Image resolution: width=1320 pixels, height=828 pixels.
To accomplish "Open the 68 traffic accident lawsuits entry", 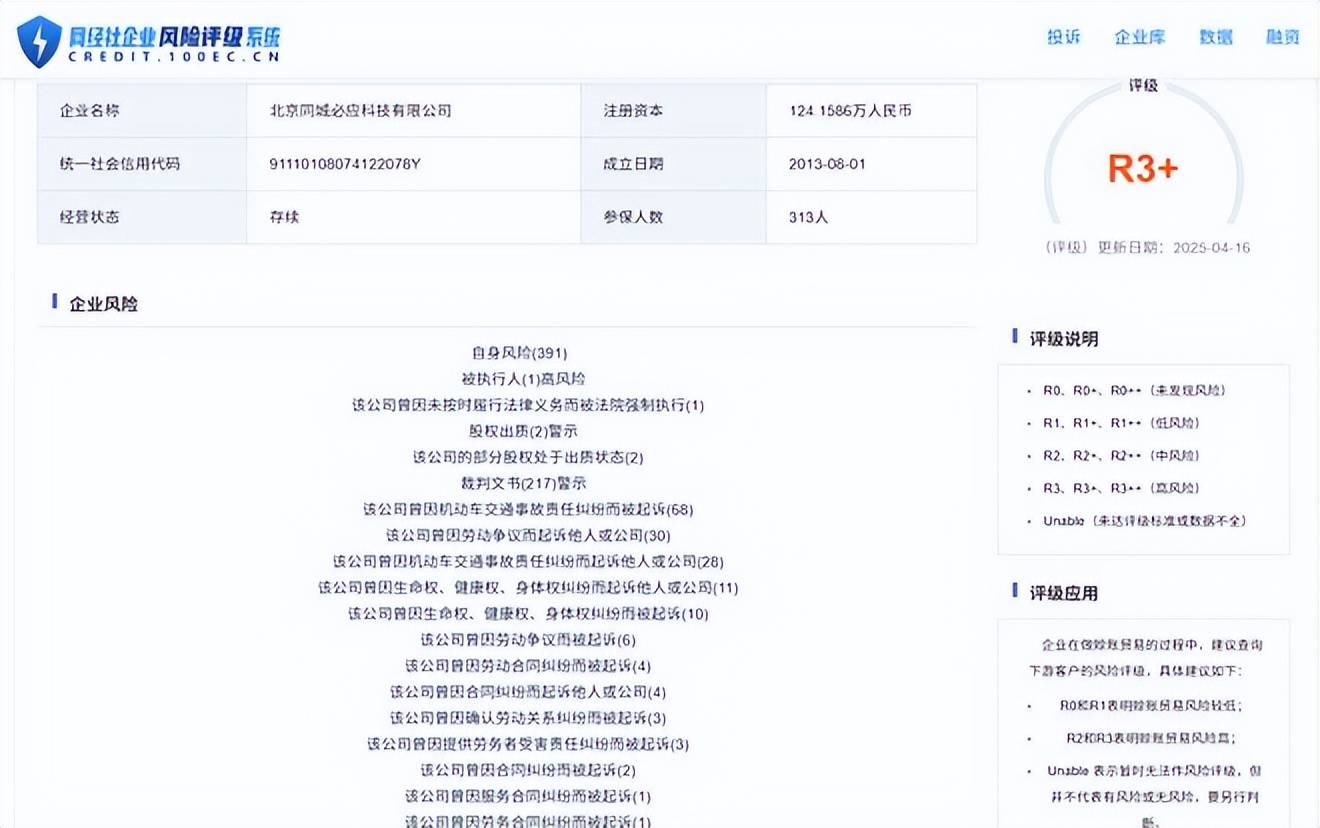I will click(x=528, y=509).
